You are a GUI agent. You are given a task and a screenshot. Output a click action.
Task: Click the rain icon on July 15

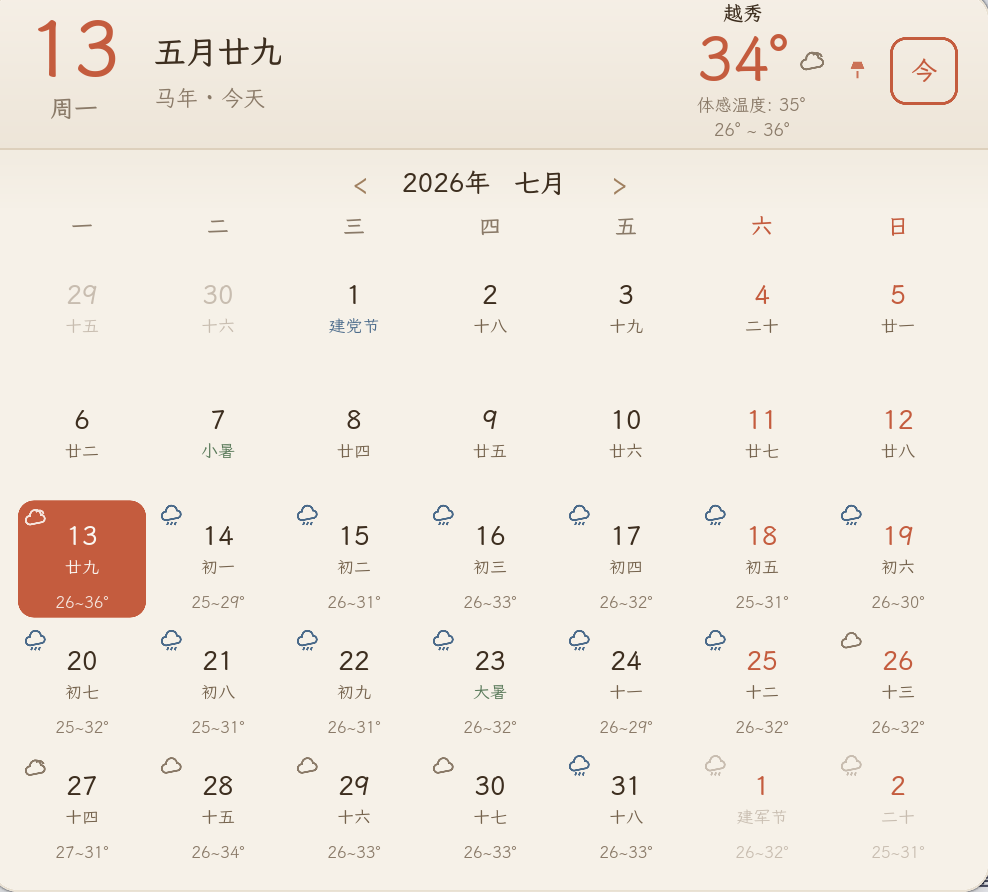[307, 515]
